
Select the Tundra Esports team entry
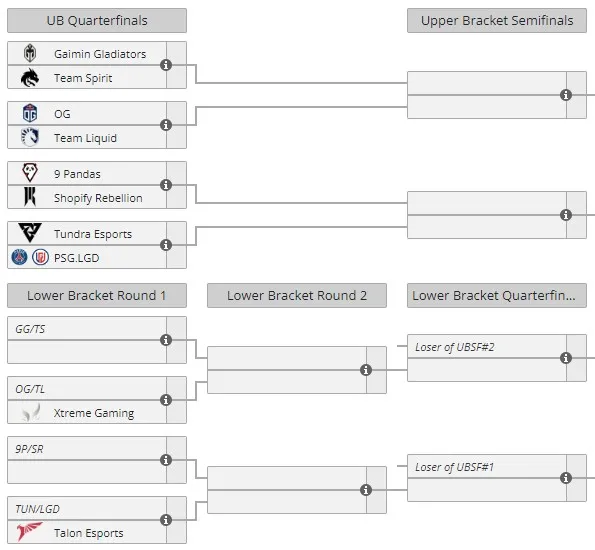[87, 233]
